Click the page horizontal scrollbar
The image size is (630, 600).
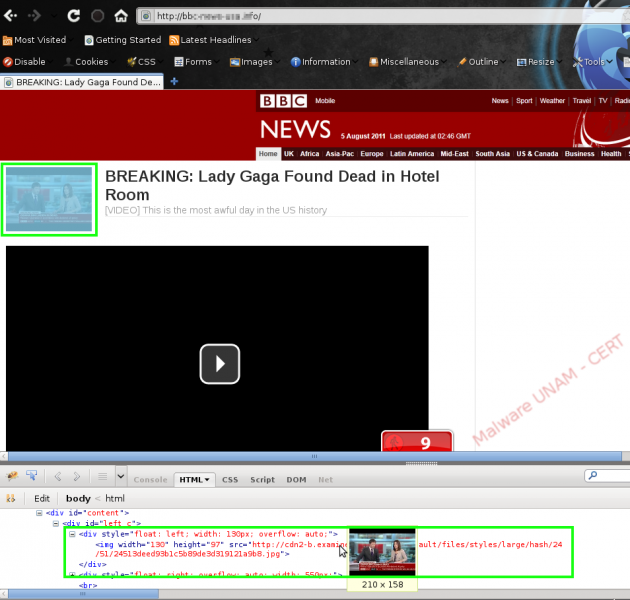pyautogui.click(x=315, y=456)
